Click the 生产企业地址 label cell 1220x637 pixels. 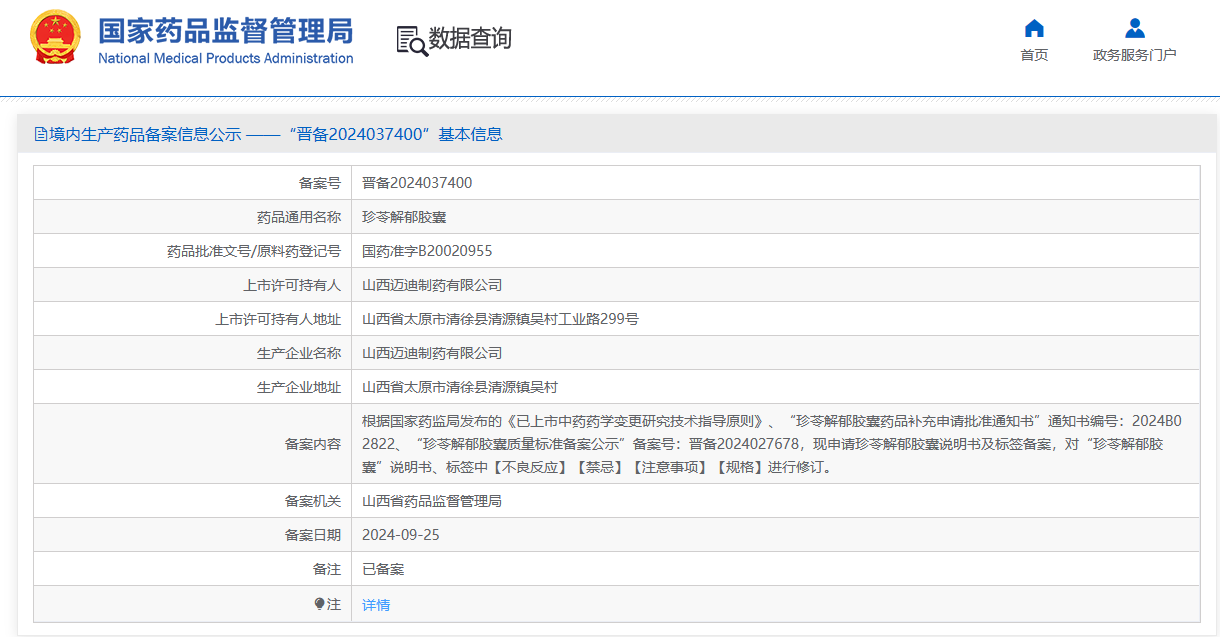coord(193,387)
